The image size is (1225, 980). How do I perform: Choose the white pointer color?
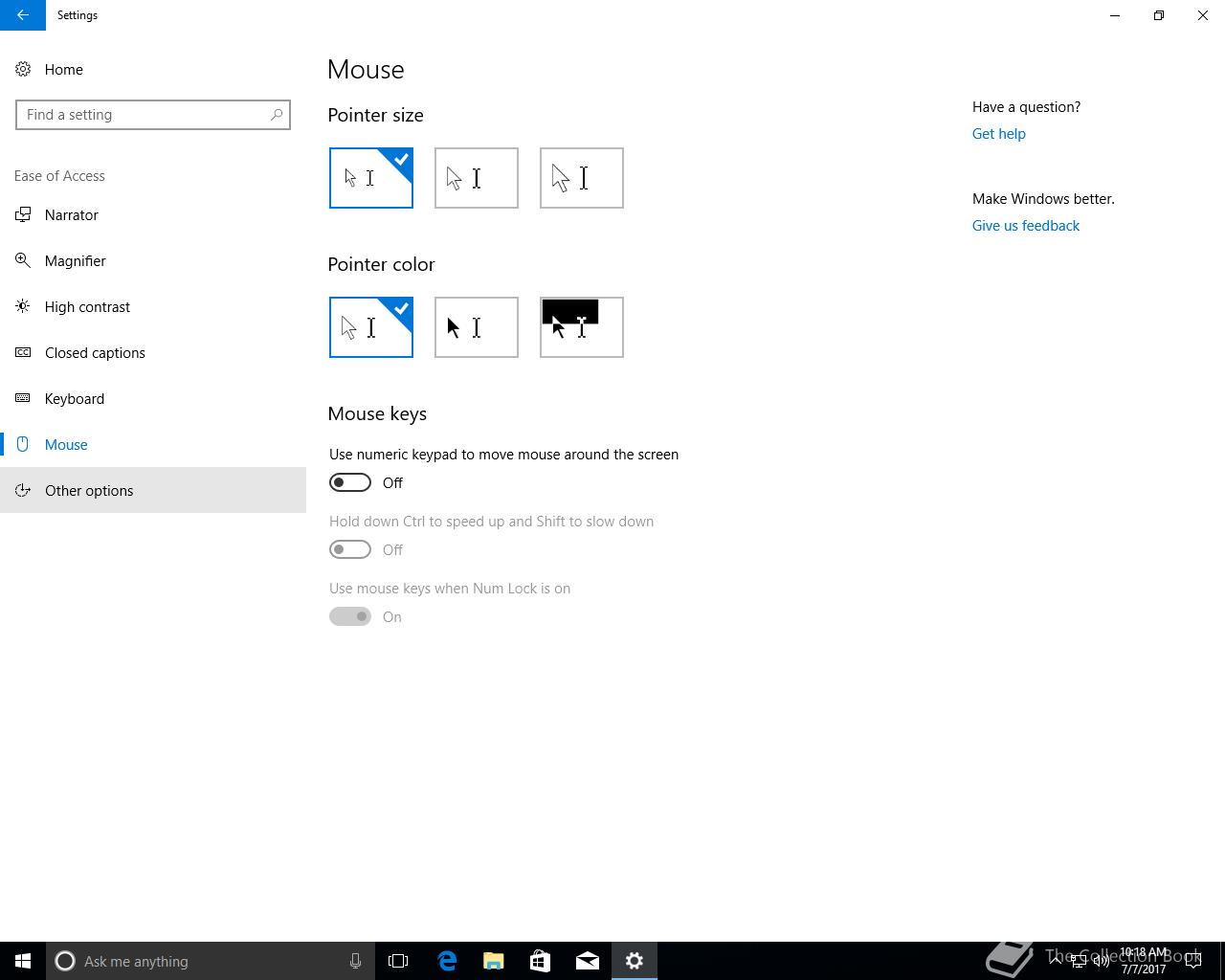(371, 327)
